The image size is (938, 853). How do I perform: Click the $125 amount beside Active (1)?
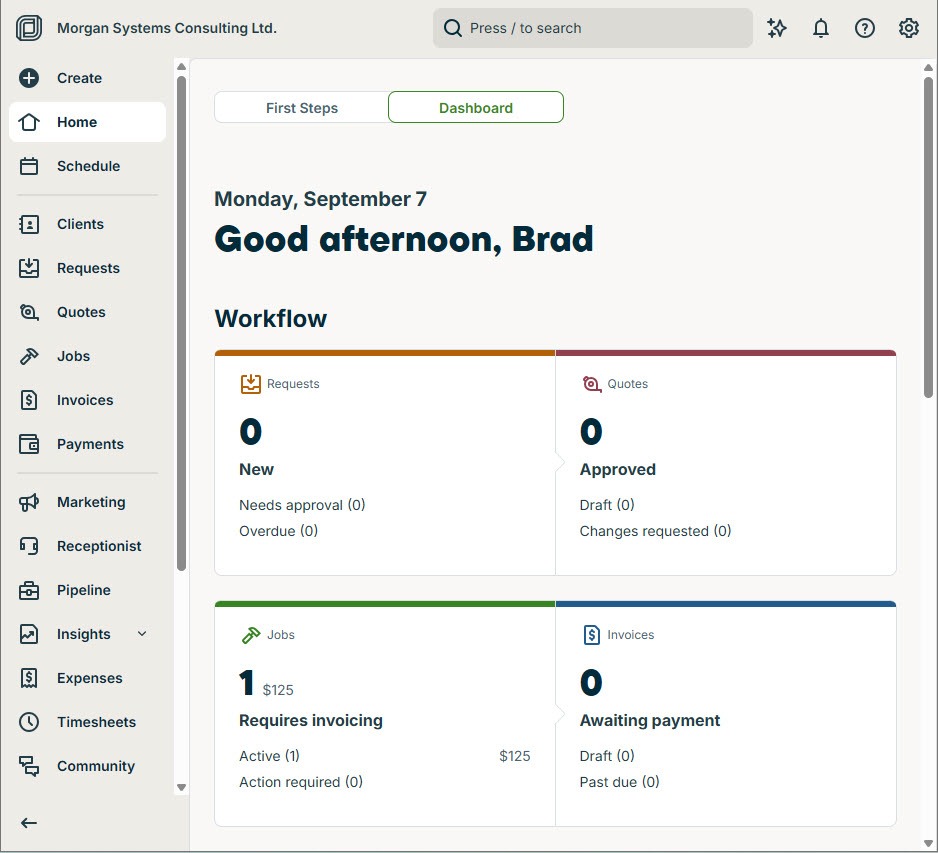click(514, 756)
